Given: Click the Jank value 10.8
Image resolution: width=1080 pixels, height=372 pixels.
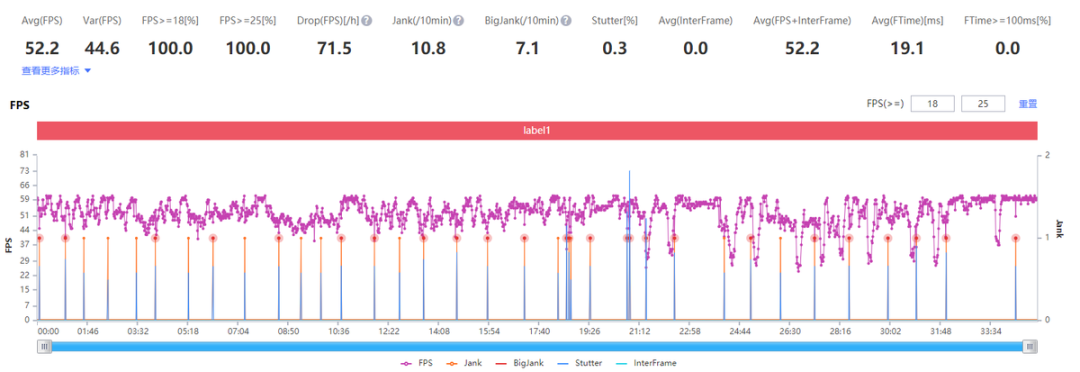Looking at the screenshot, I should click(x=428, y=48).
